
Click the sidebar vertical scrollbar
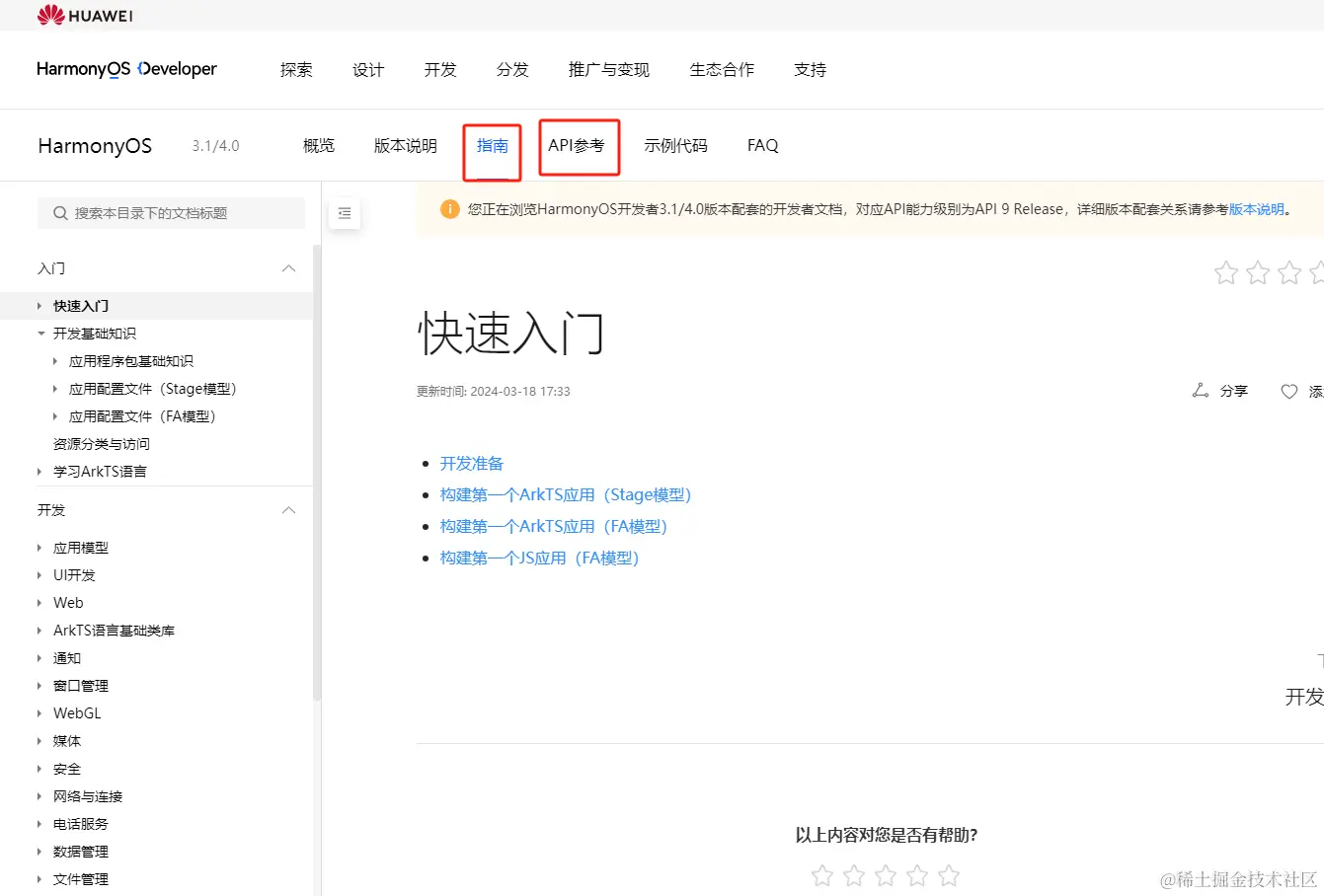coord(316,474)
